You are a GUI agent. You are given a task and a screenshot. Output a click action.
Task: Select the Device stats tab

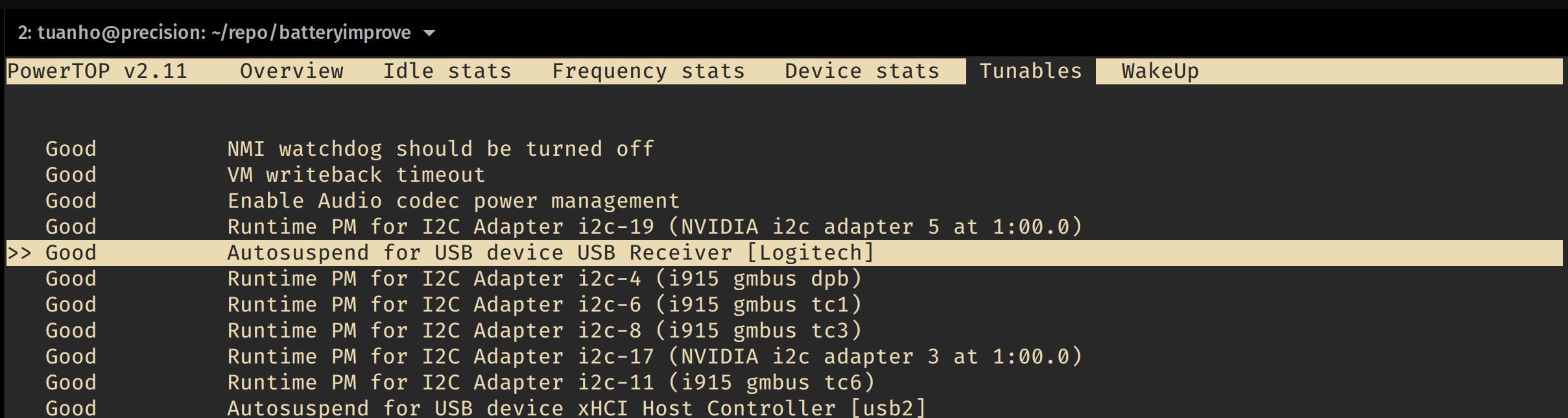[862, 71]
